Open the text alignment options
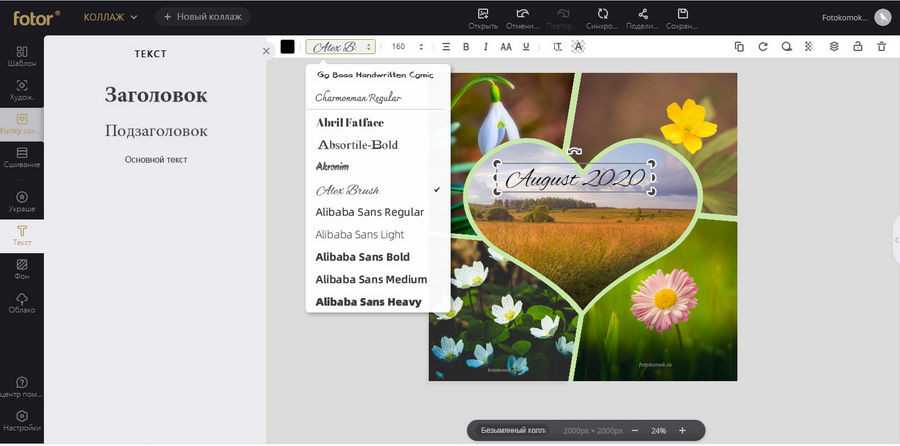This screenshot has width=900, height=446. 446,47
